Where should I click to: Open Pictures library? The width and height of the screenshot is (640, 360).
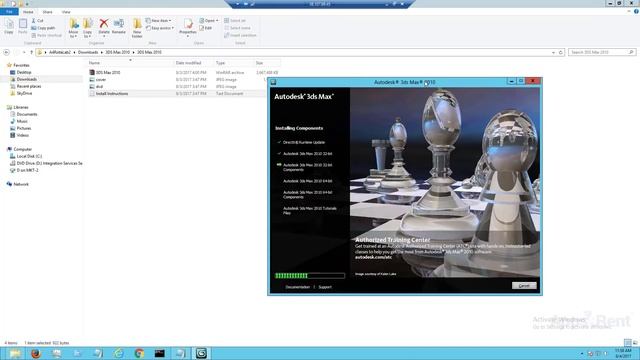pos(24,128)
